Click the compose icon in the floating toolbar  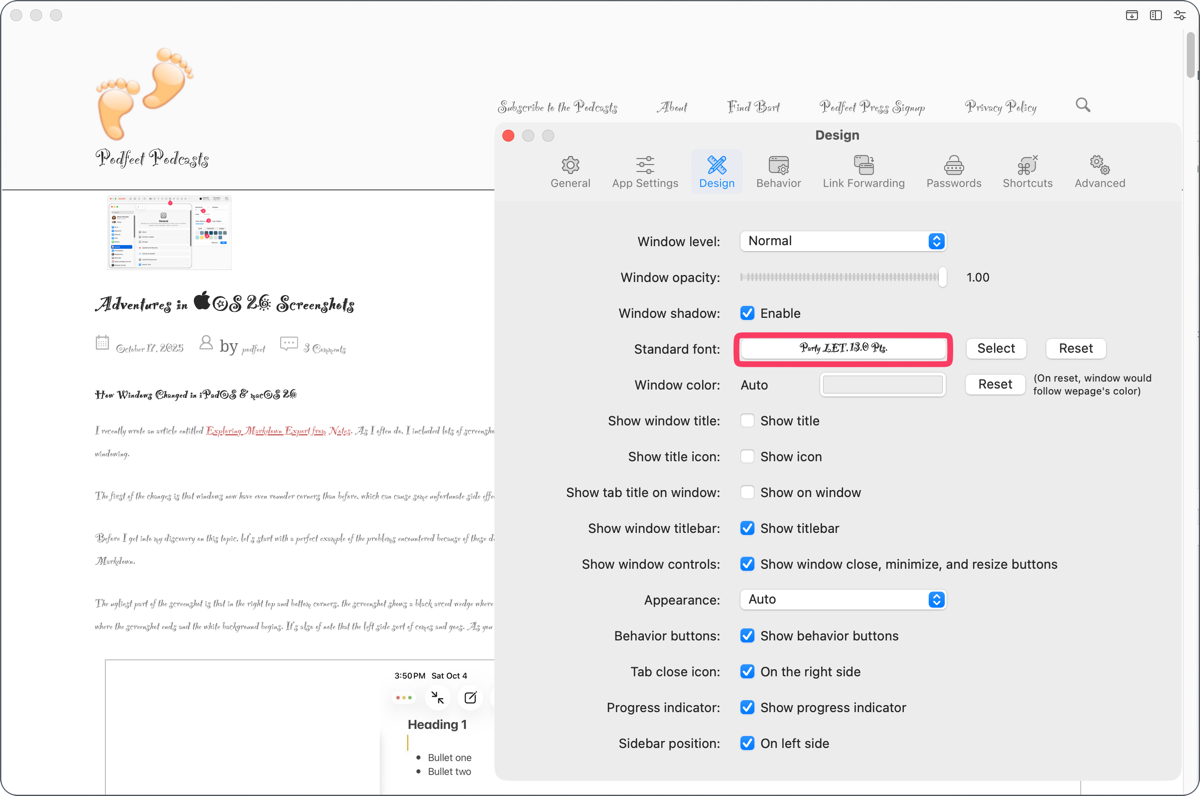[x=470, y=697]
